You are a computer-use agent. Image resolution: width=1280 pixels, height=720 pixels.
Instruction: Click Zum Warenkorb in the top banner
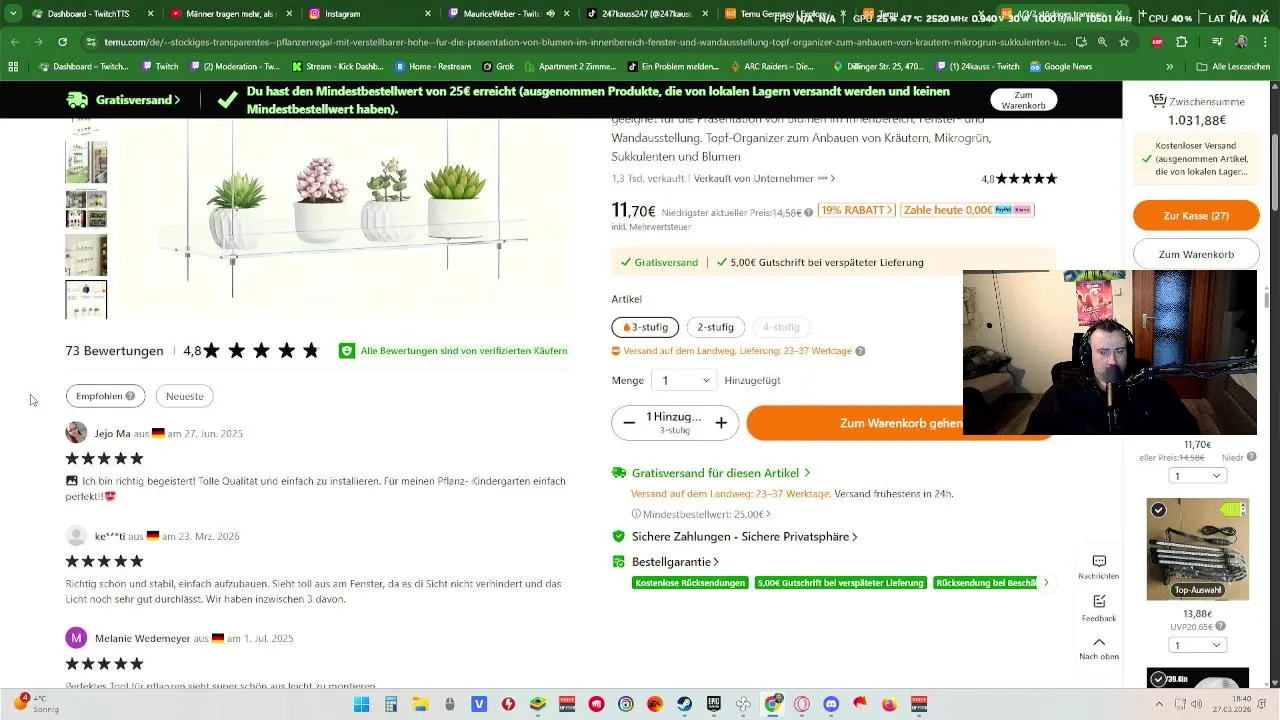(1023, 100)
